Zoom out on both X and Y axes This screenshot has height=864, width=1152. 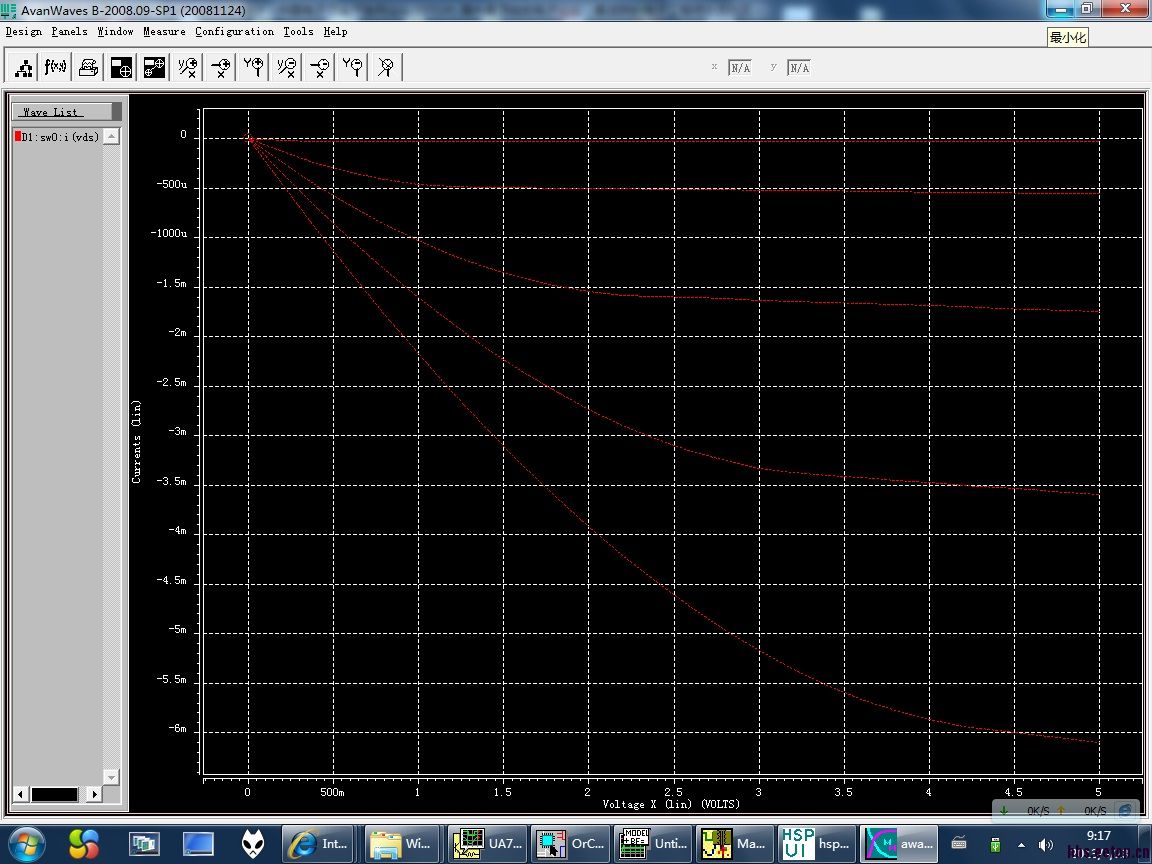pyautogui.click(x=287, y=68)
